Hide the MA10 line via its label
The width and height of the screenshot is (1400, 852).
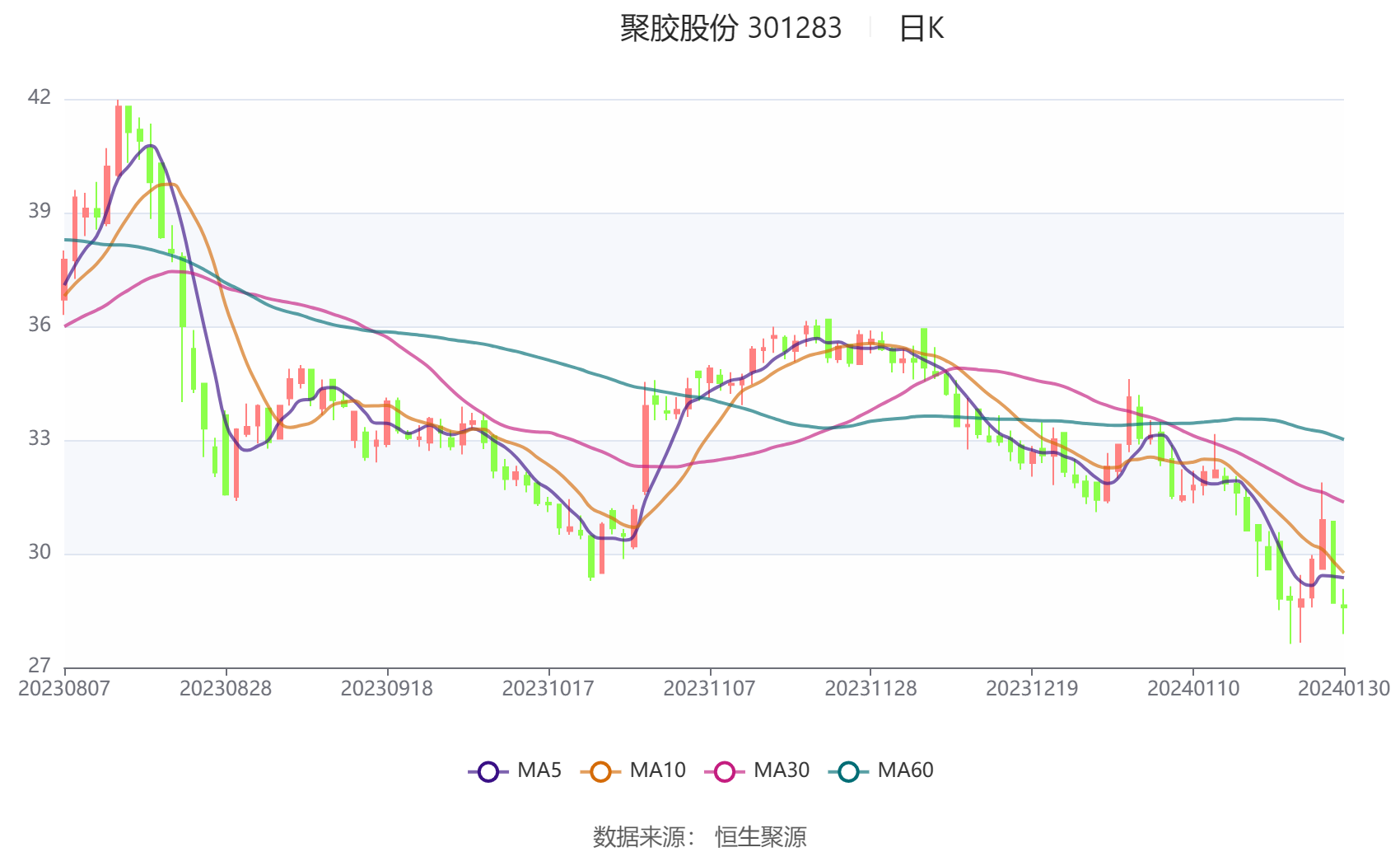(657, 770)
